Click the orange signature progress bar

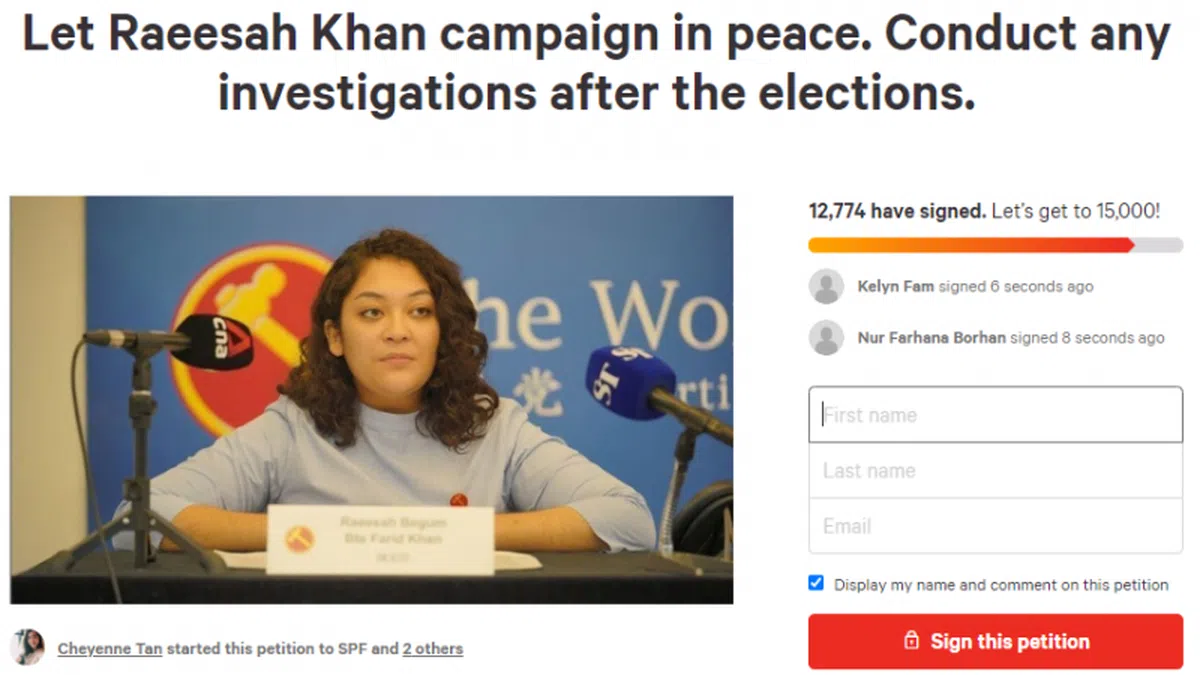click(970, 245)
